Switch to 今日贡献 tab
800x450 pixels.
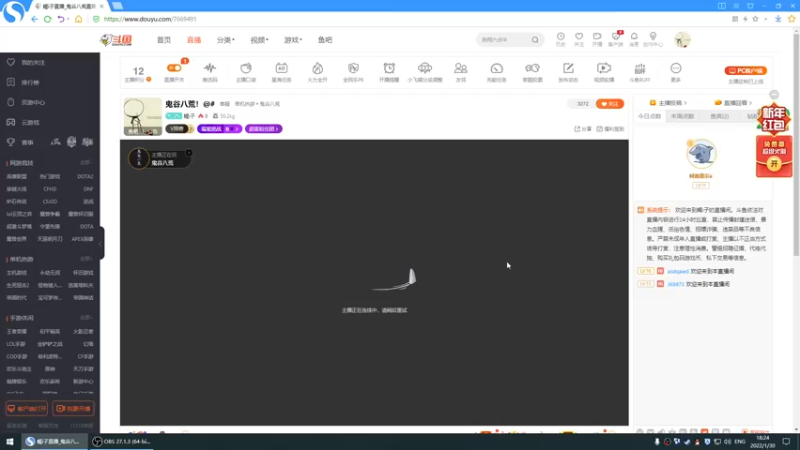point(649,116)
